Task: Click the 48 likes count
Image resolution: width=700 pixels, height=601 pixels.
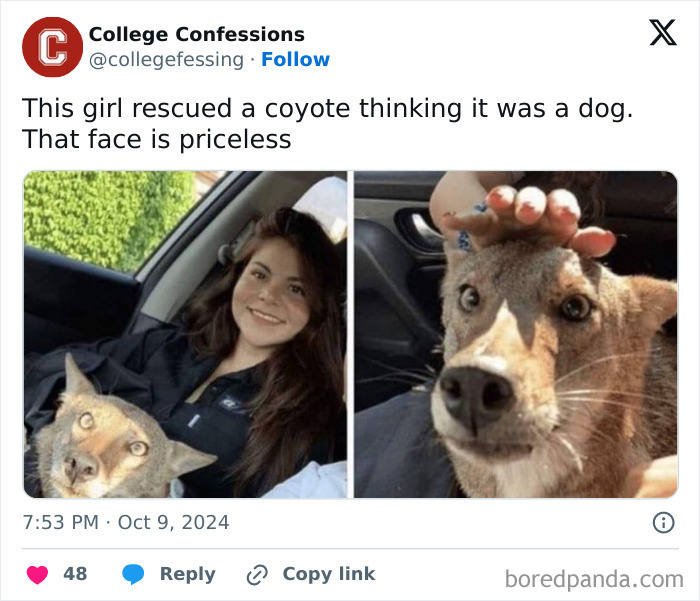Action: [75, 574]
